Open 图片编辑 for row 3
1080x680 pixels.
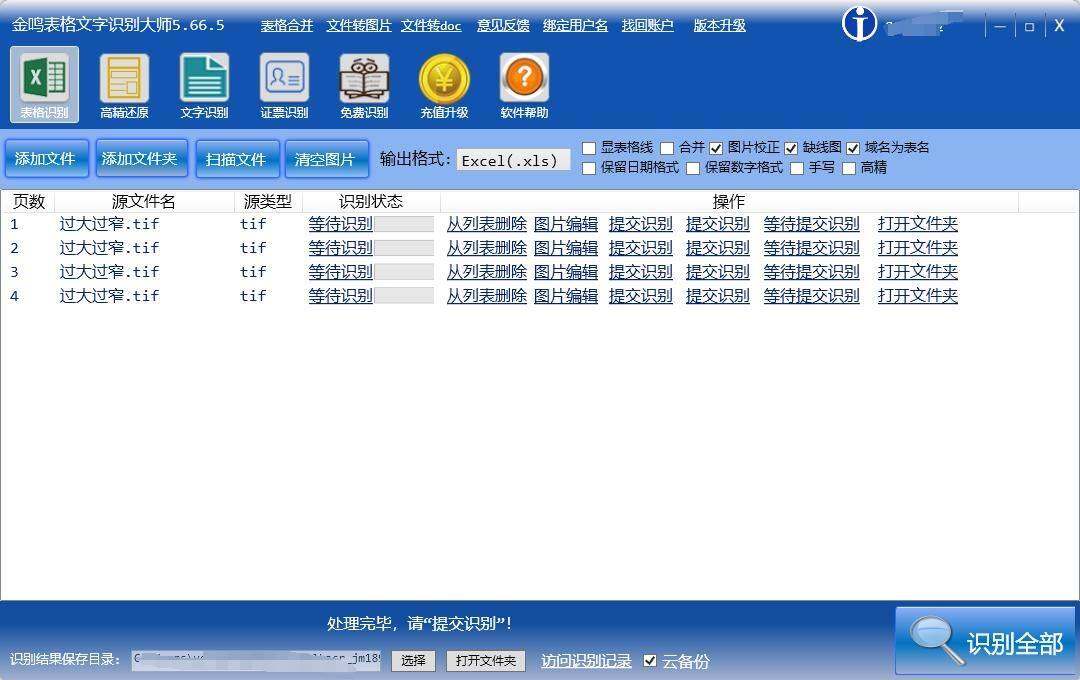tap(565, 272)
